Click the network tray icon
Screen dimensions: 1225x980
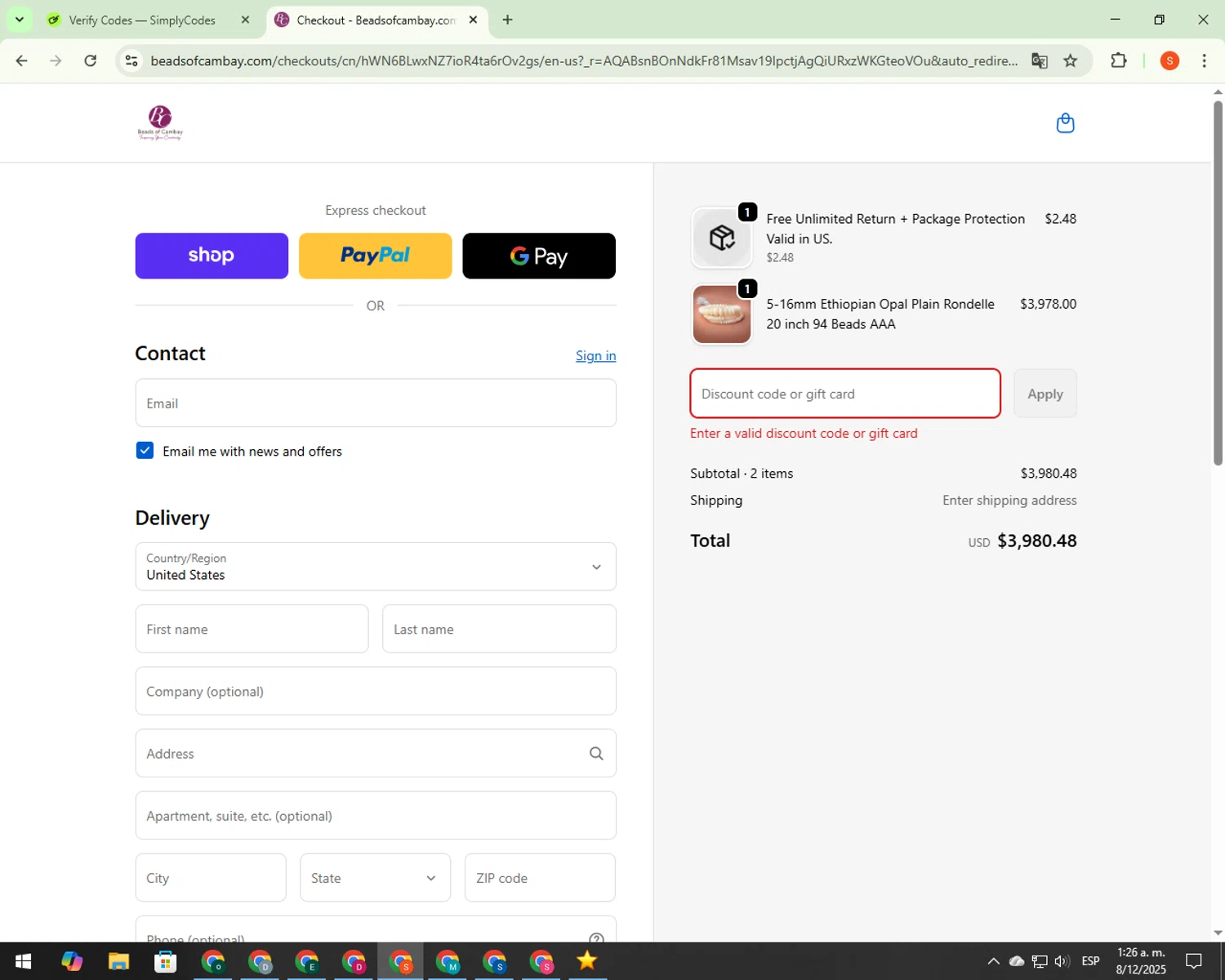[x=1039, y=961]
